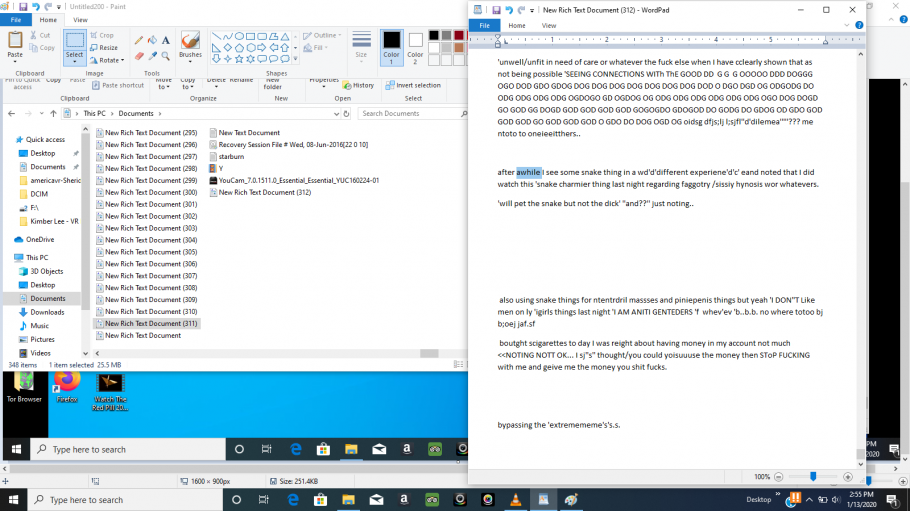Click the Cut command in Paint
Image resolution: width=910 pixels, height=511 pixels.
click(x=40, y=35)
